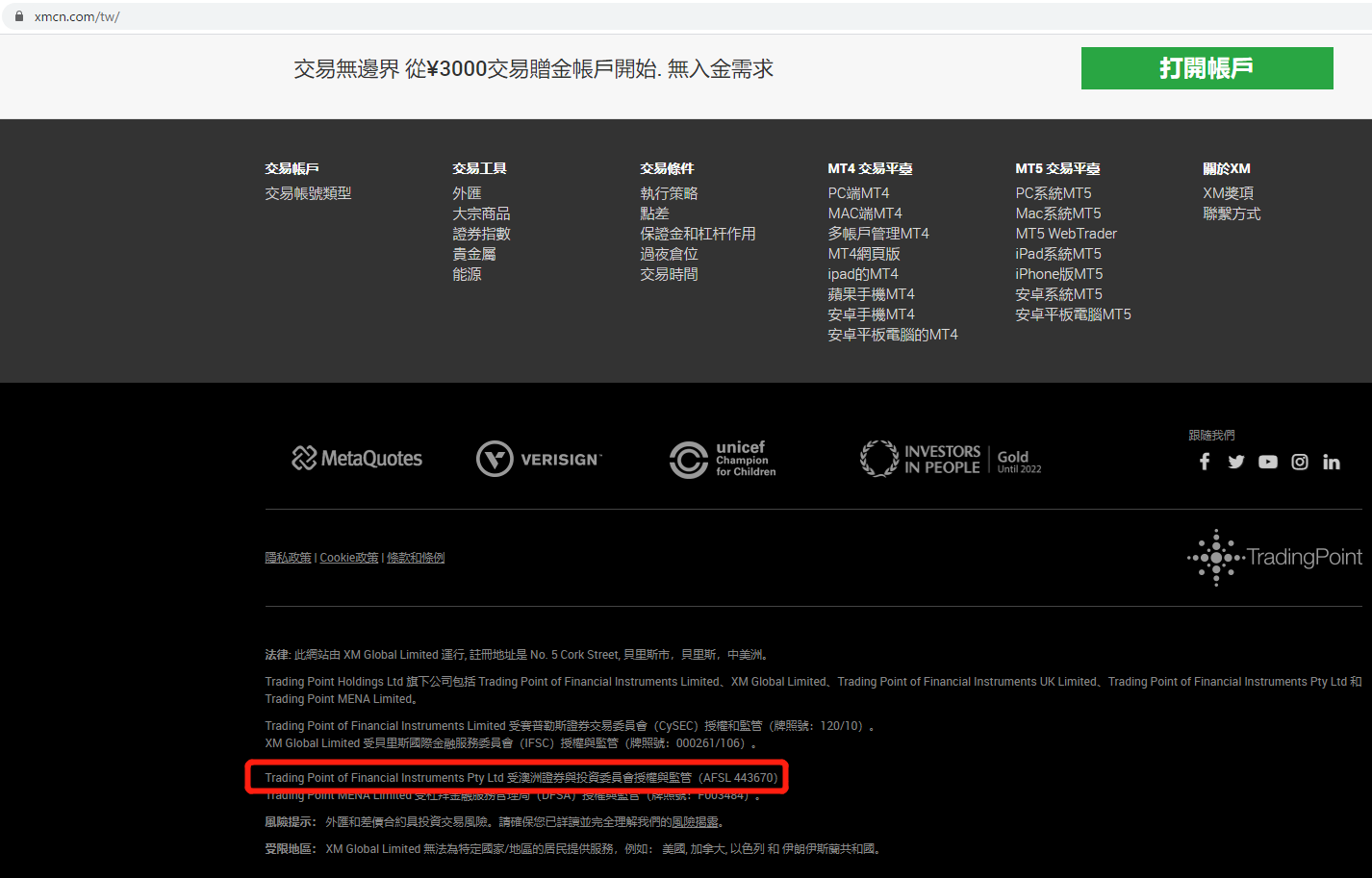
Task: Open MT5 WebTrader link
Action: tap(1066, 234)
